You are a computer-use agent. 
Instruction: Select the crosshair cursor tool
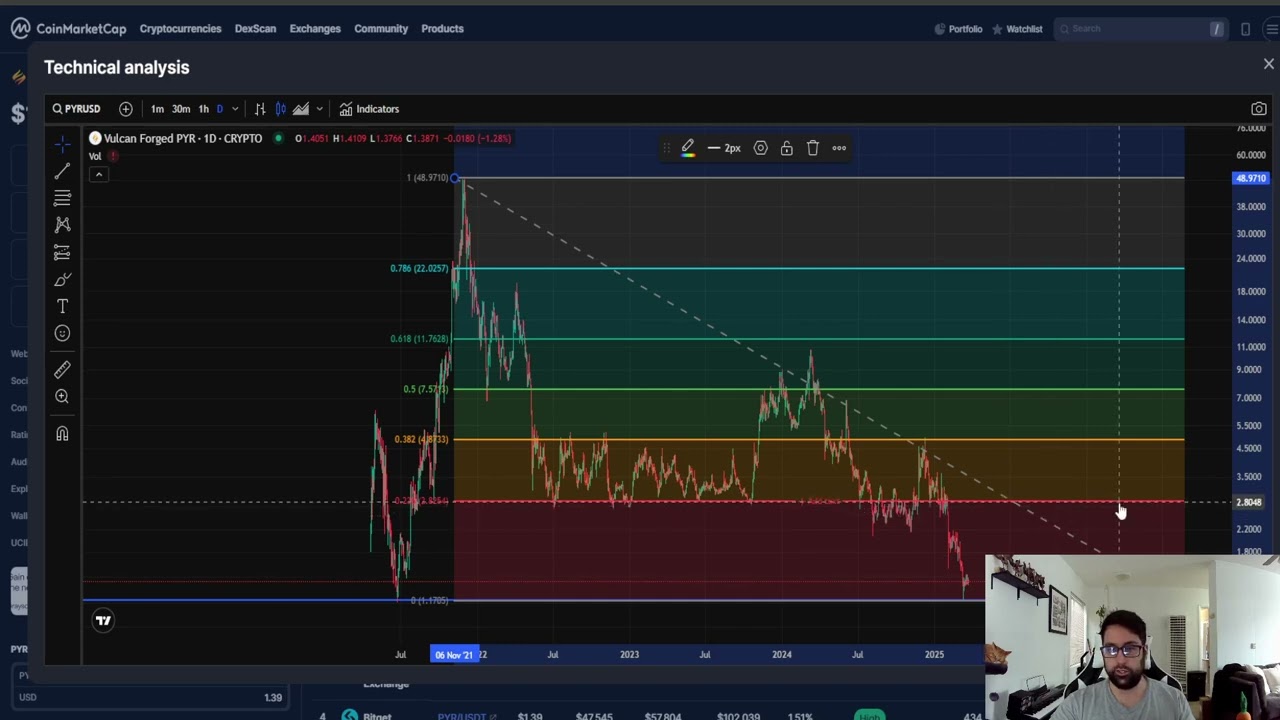point(62,144)
